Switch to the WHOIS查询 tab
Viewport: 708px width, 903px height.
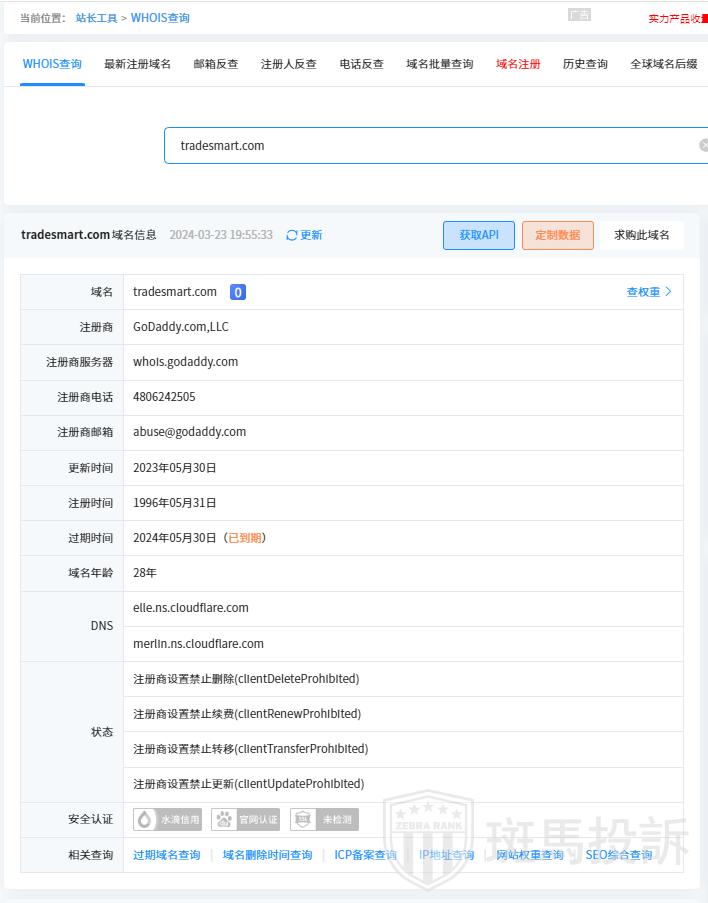tap(52, 64)
